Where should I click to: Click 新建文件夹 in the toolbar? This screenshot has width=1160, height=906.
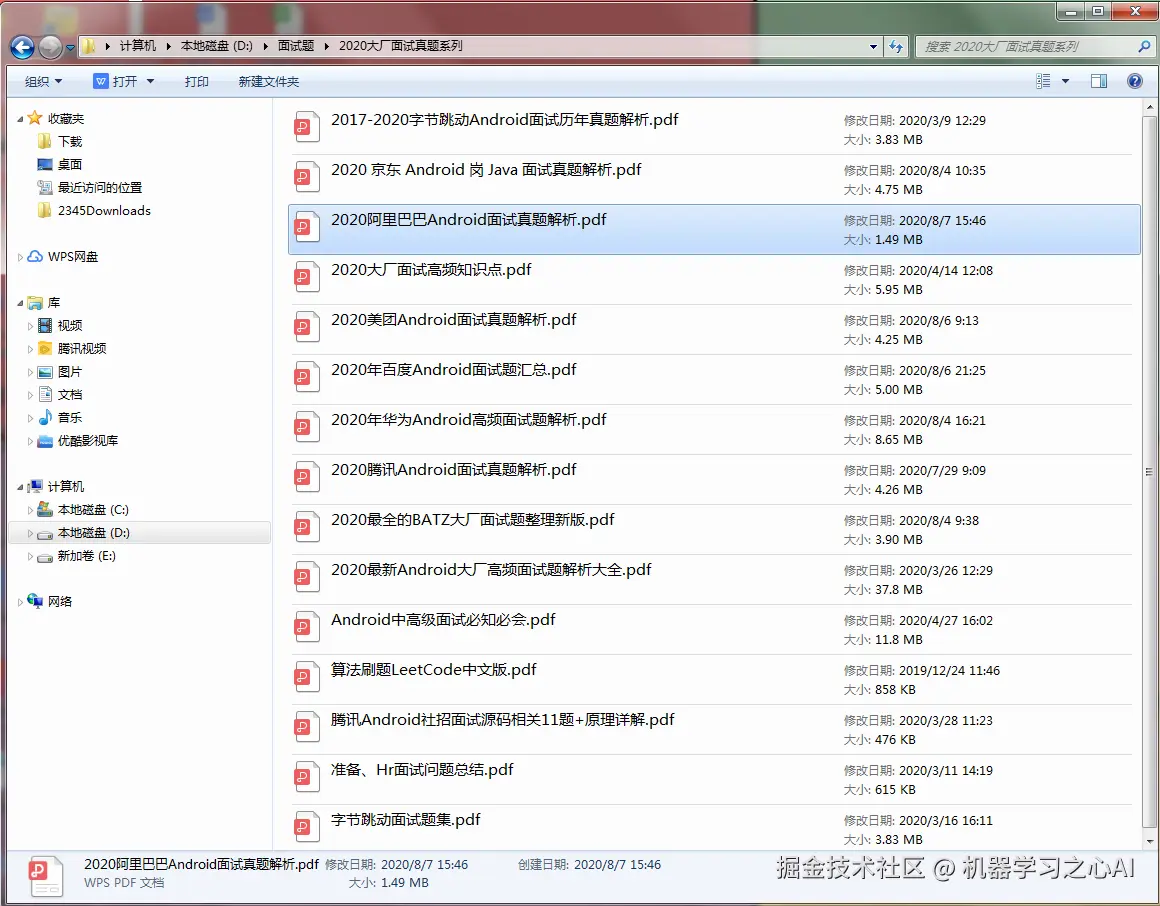pyautogui.click(x=269, y=81)
